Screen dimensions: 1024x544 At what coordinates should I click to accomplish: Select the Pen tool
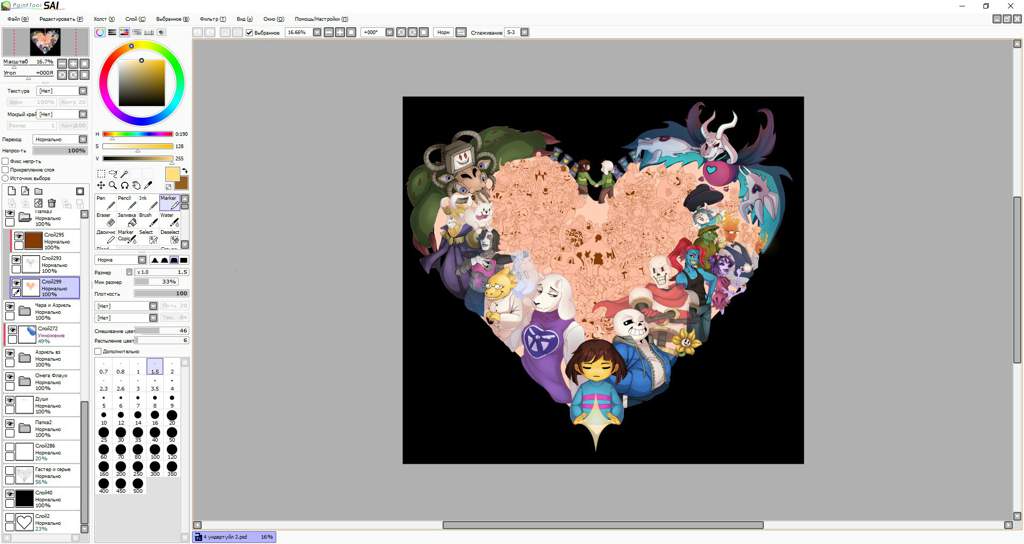(104, 202)
